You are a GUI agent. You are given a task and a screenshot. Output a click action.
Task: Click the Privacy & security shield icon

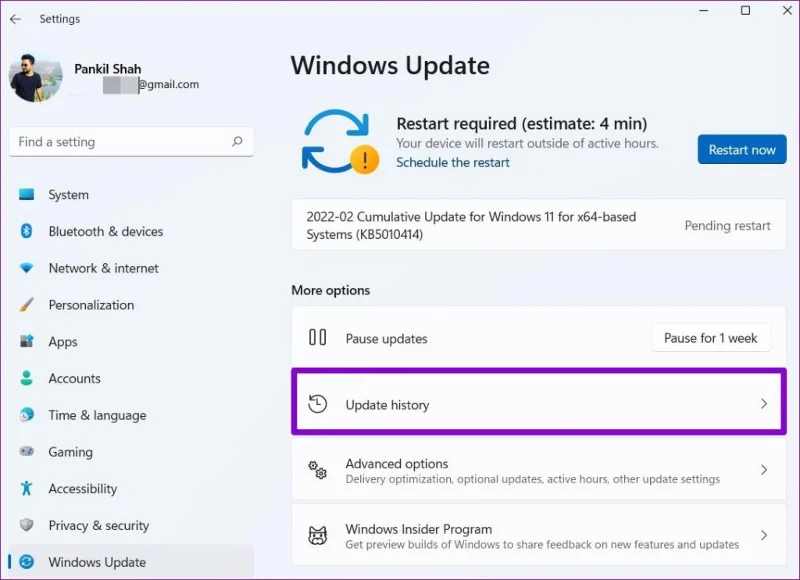coord(27,525)
